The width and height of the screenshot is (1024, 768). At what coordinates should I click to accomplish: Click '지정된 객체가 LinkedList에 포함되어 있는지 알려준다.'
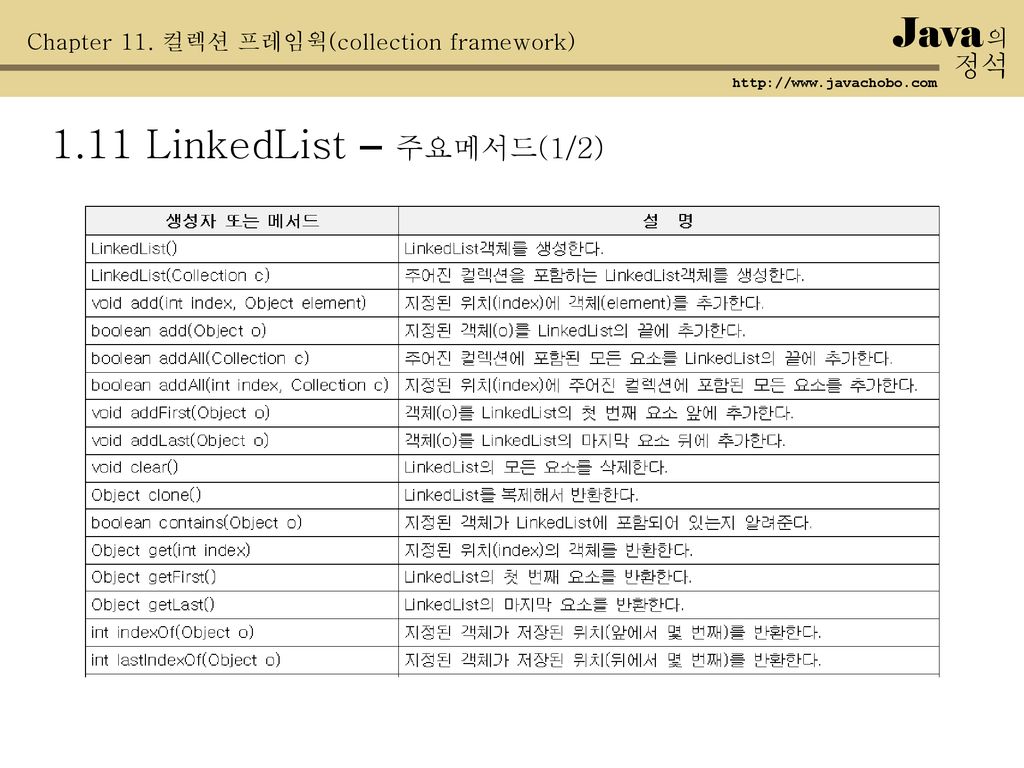pos(607,523)
